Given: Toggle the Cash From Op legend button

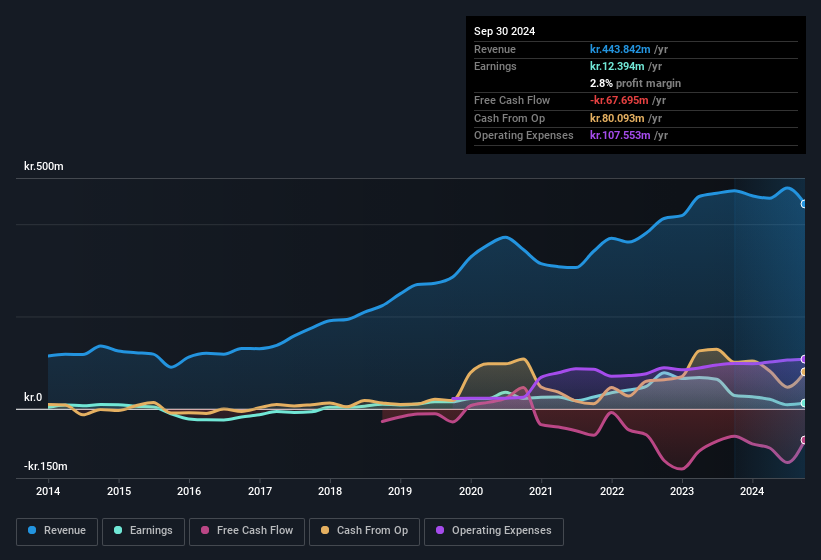Looking at the screenshot, I should [364, 531].
